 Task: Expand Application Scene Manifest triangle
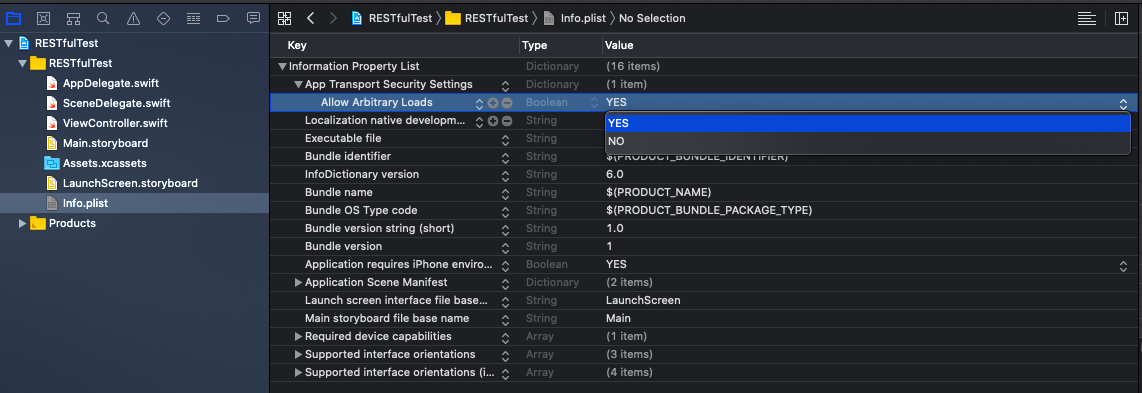pyautogui.click(x=299, y=282)
